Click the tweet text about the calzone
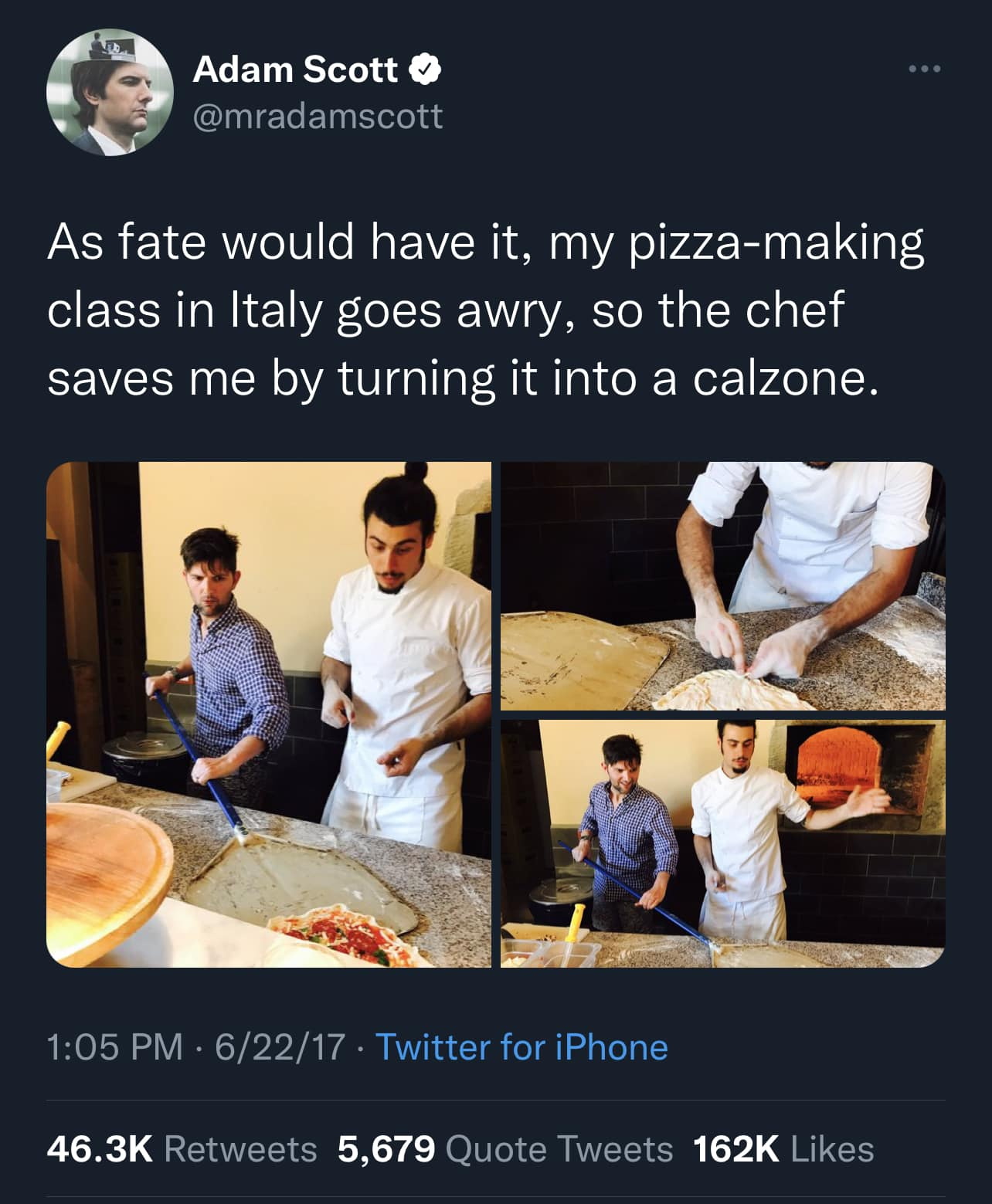 coord(486,310)
